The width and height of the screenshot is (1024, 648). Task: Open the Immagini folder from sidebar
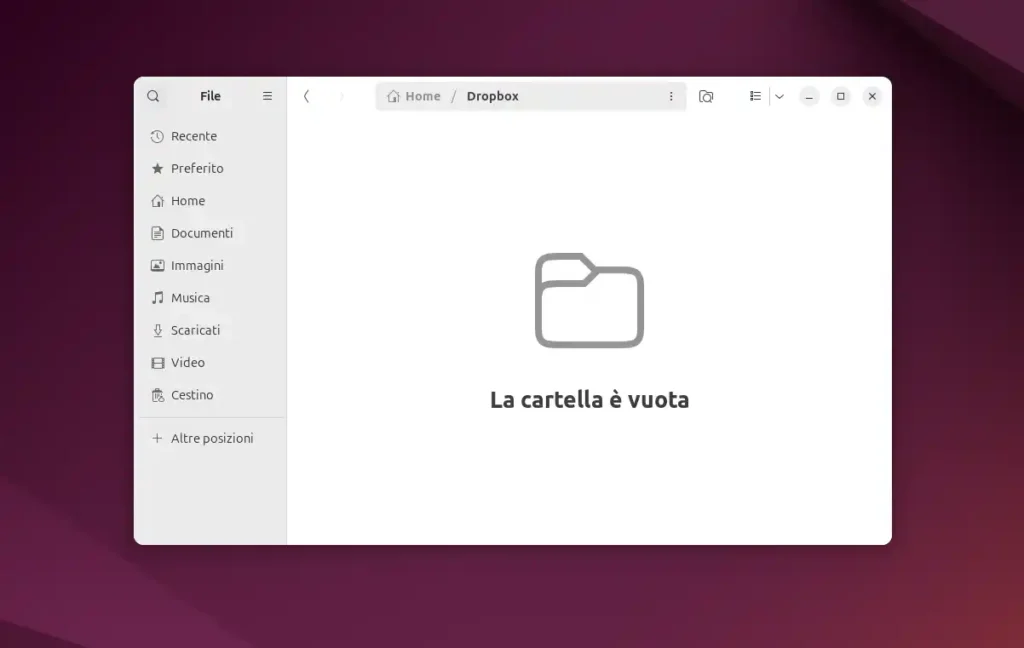tap(200, 265)
